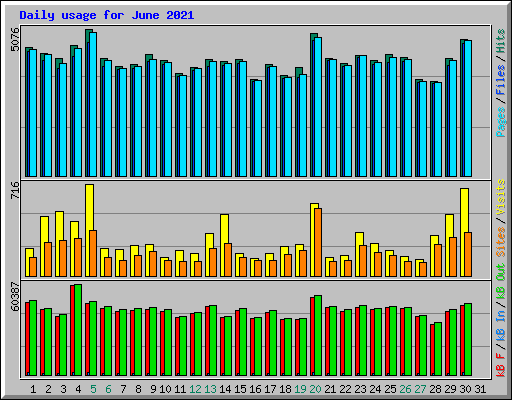This screenshot has height=400, width=512.
Task: Select the cyan hits bar for day 20
Action: [x=318, y=107]
